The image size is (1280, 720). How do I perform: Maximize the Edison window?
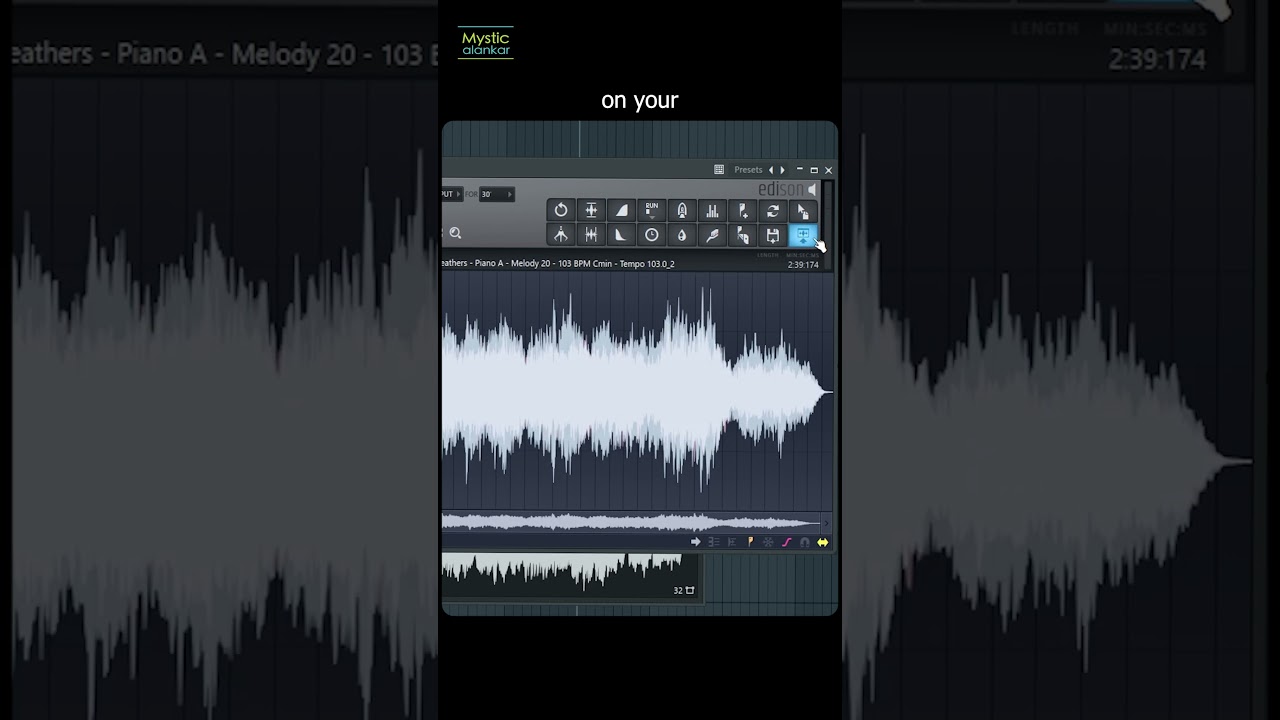click(x=814, y=170)
